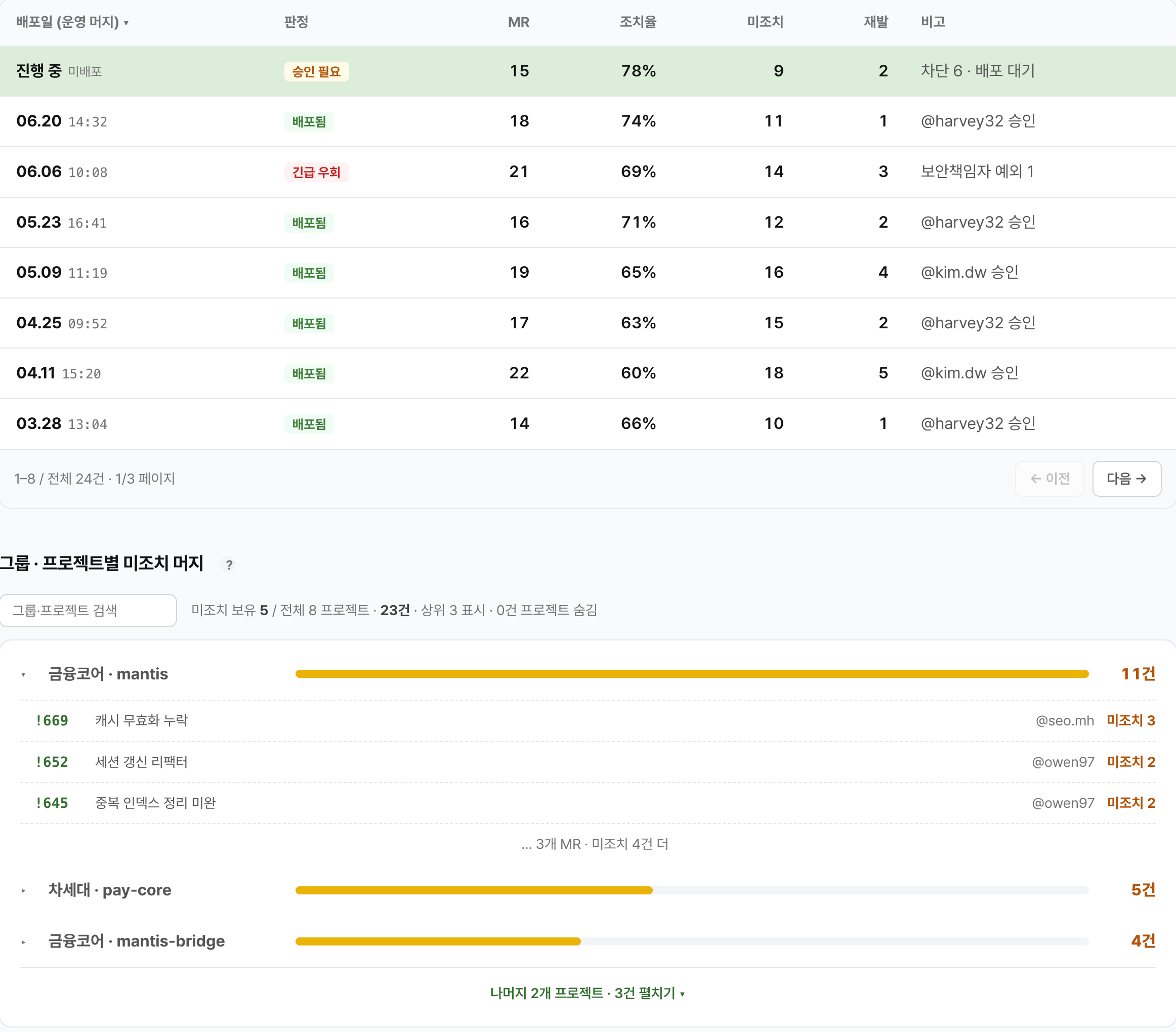Expand the 금융코어 · mantis-bridge project group

click(23, 941)
